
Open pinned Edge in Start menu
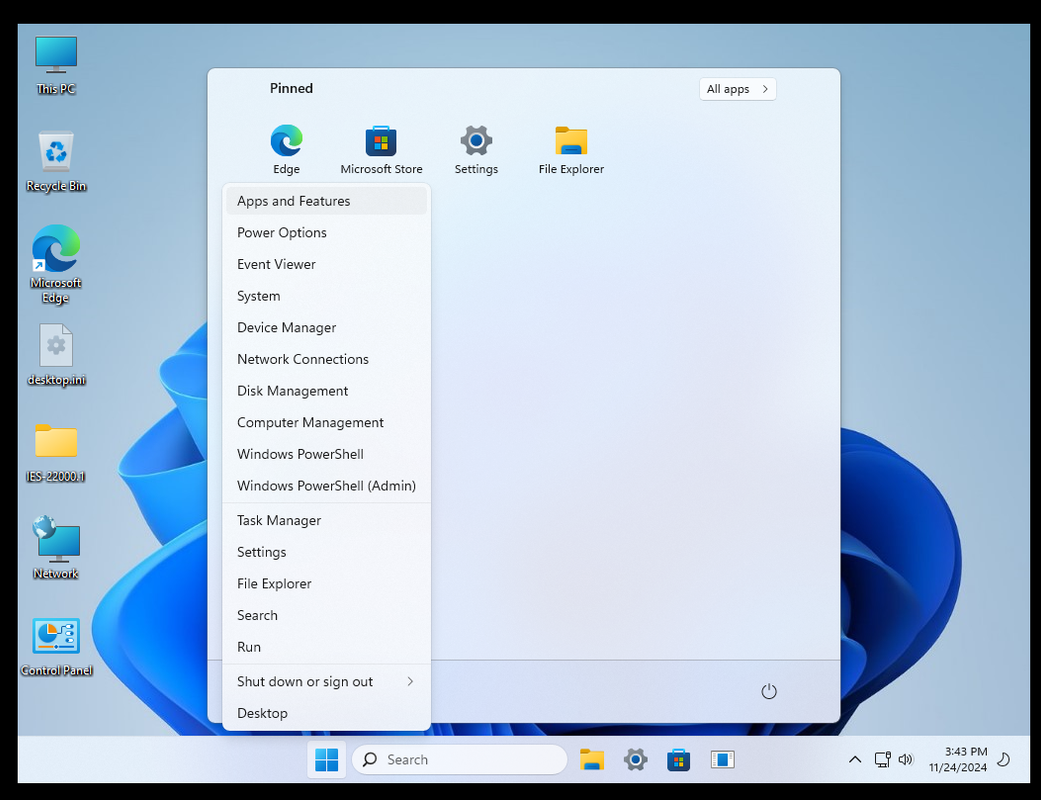tap(286, 149)
